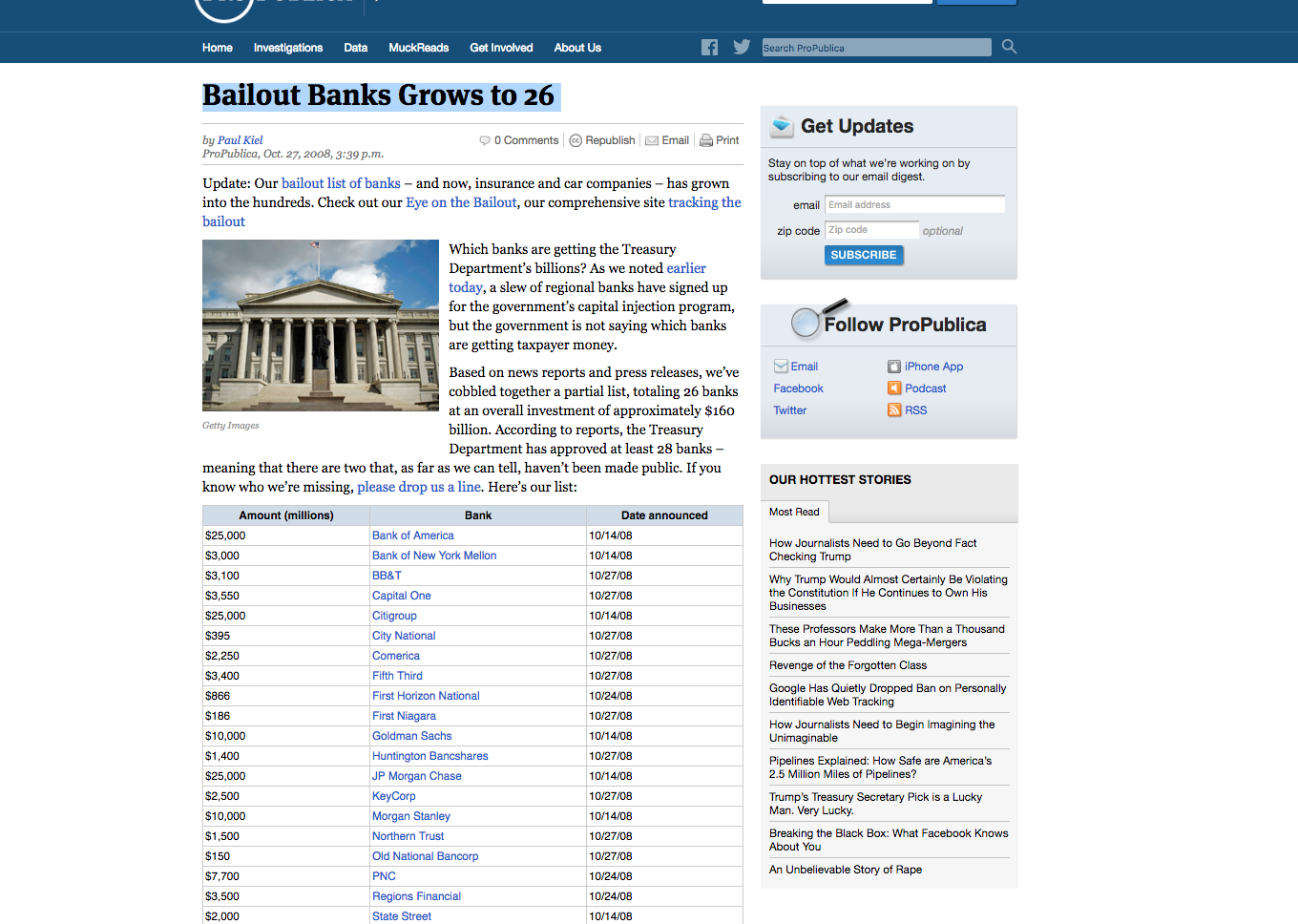Open ProPublica Facebook page icon in navbar
1298x924 pixels.
(x=709, y=48)
